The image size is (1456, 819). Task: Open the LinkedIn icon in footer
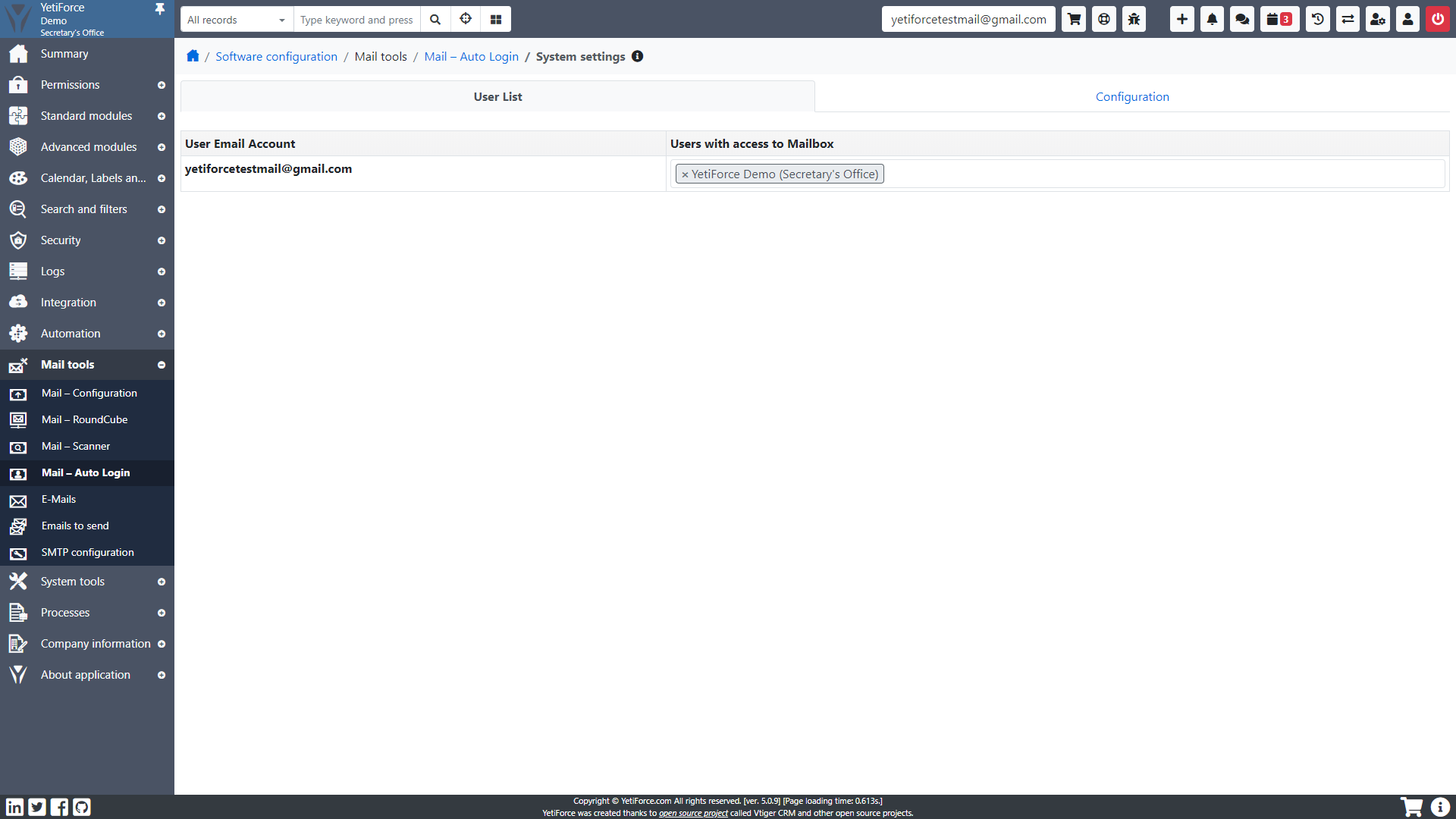pyautogui.click(x=14, y=807)
